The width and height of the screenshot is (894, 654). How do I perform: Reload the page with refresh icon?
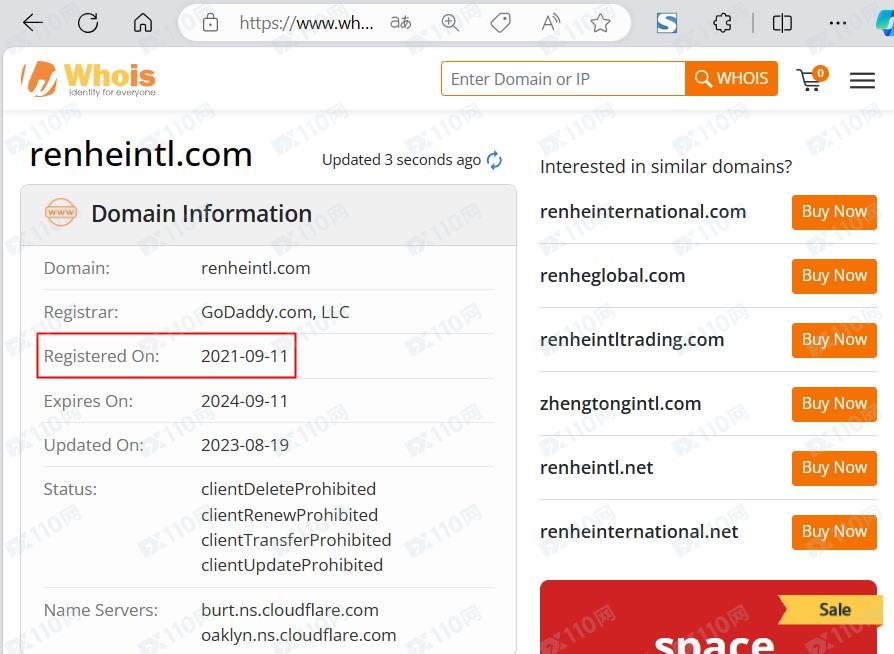coord(88,23)
